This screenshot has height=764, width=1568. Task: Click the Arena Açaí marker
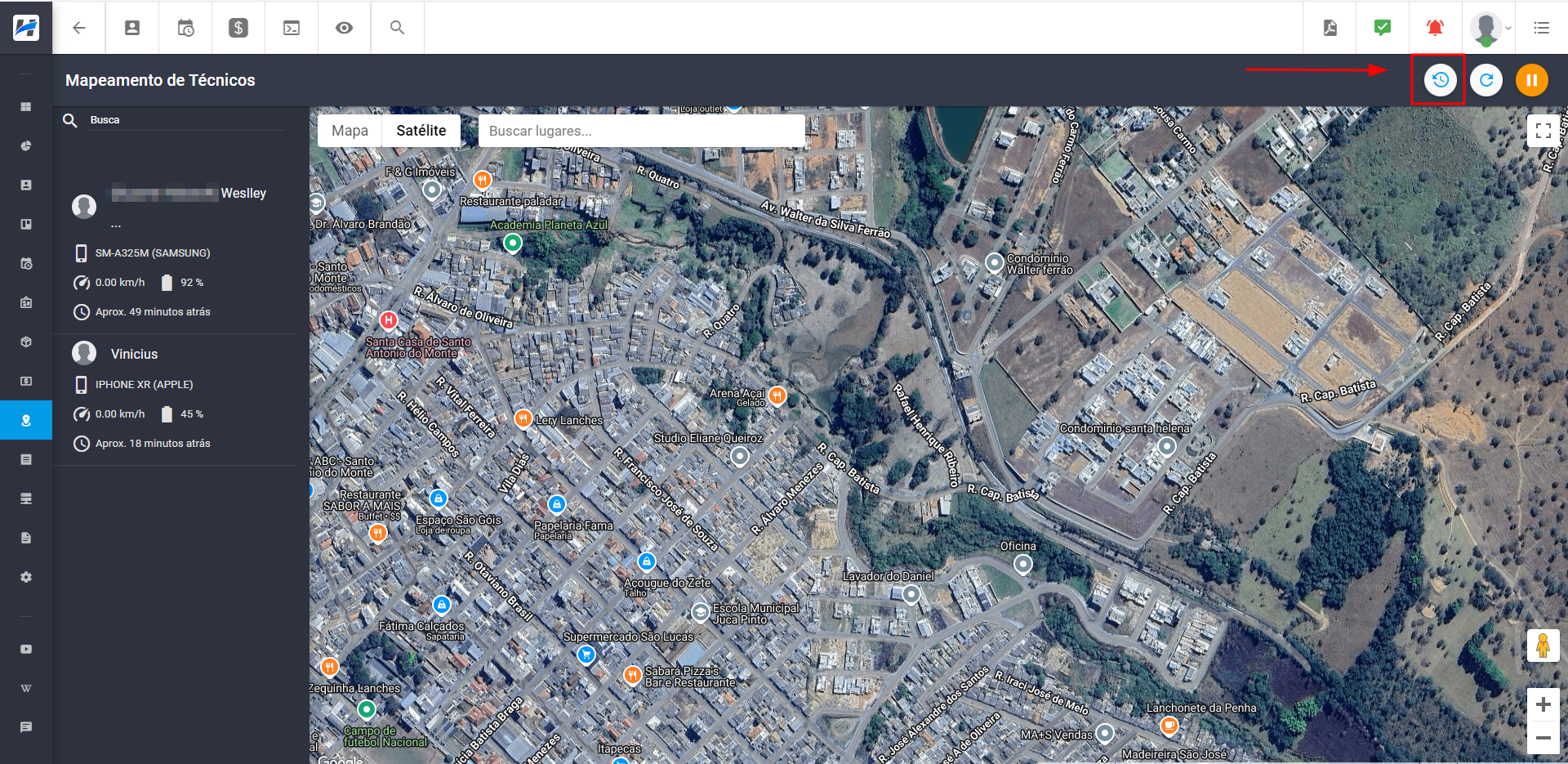click(x=777, y=395)
